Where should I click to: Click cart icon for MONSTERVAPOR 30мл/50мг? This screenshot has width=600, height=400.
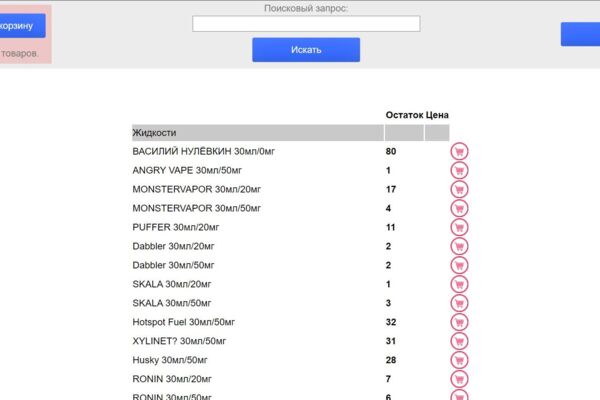coord(459,208)
